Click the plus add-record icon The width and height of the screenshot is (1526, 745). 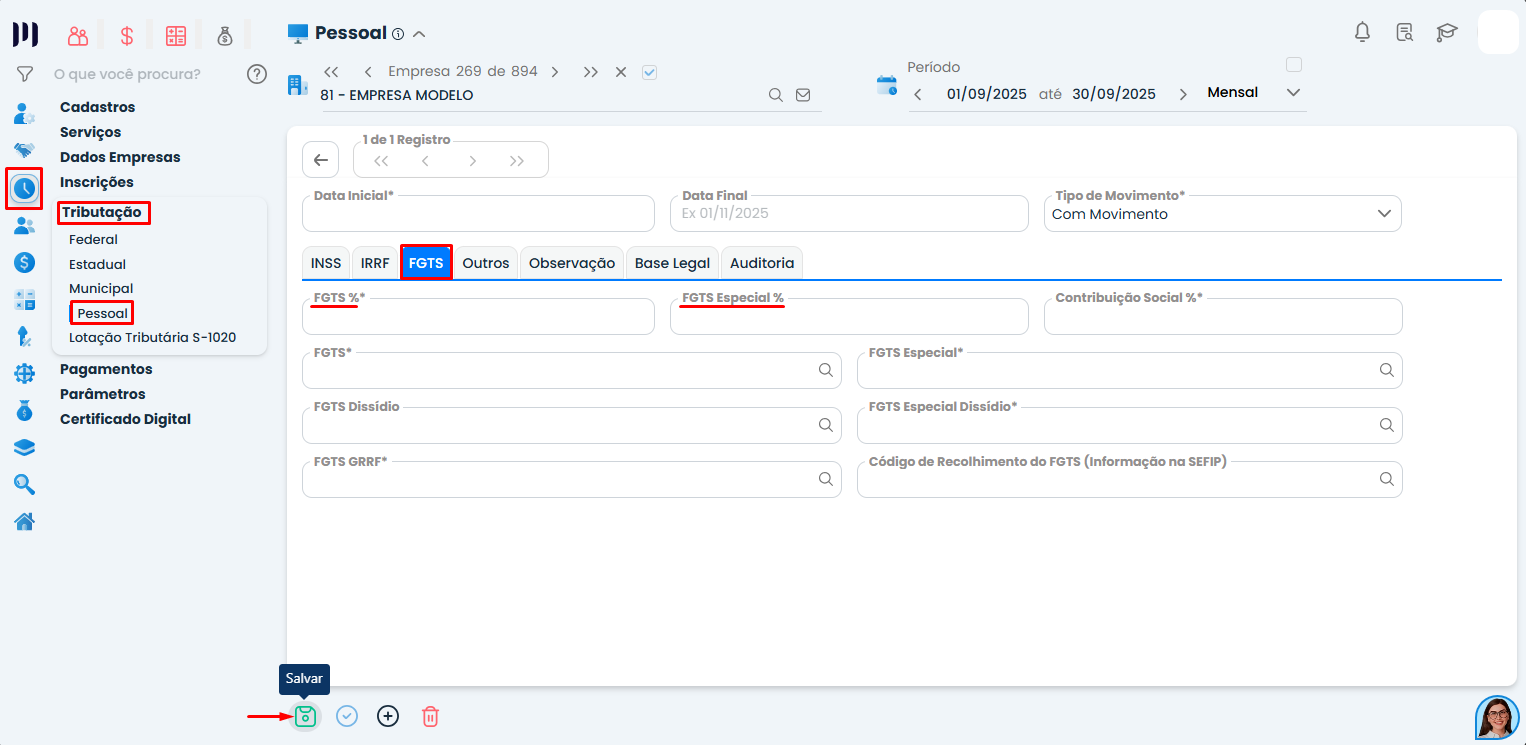pyautogui.click(x=388, y=716)
